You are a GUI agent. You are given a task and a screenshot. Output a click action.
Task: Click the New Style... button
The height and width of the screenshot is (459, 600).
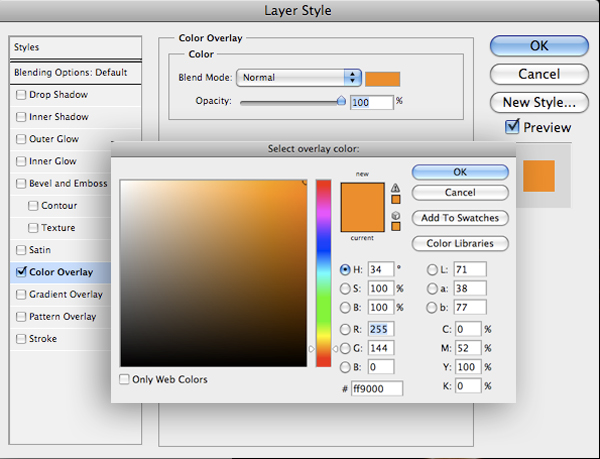tap(539, 103)
